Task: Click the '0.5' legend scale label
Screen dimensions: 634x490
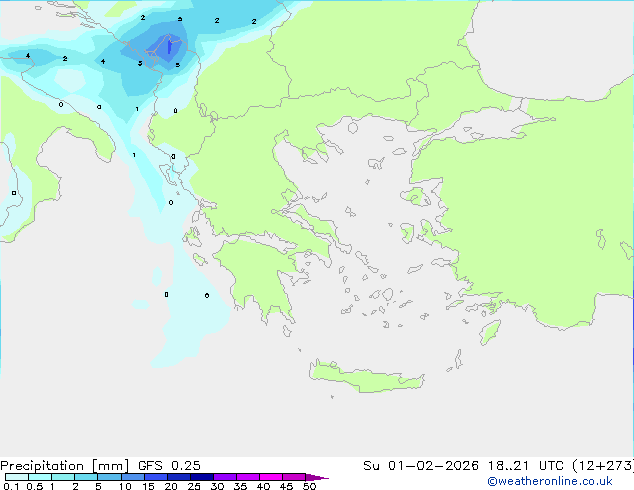Action: pos(34,486)
